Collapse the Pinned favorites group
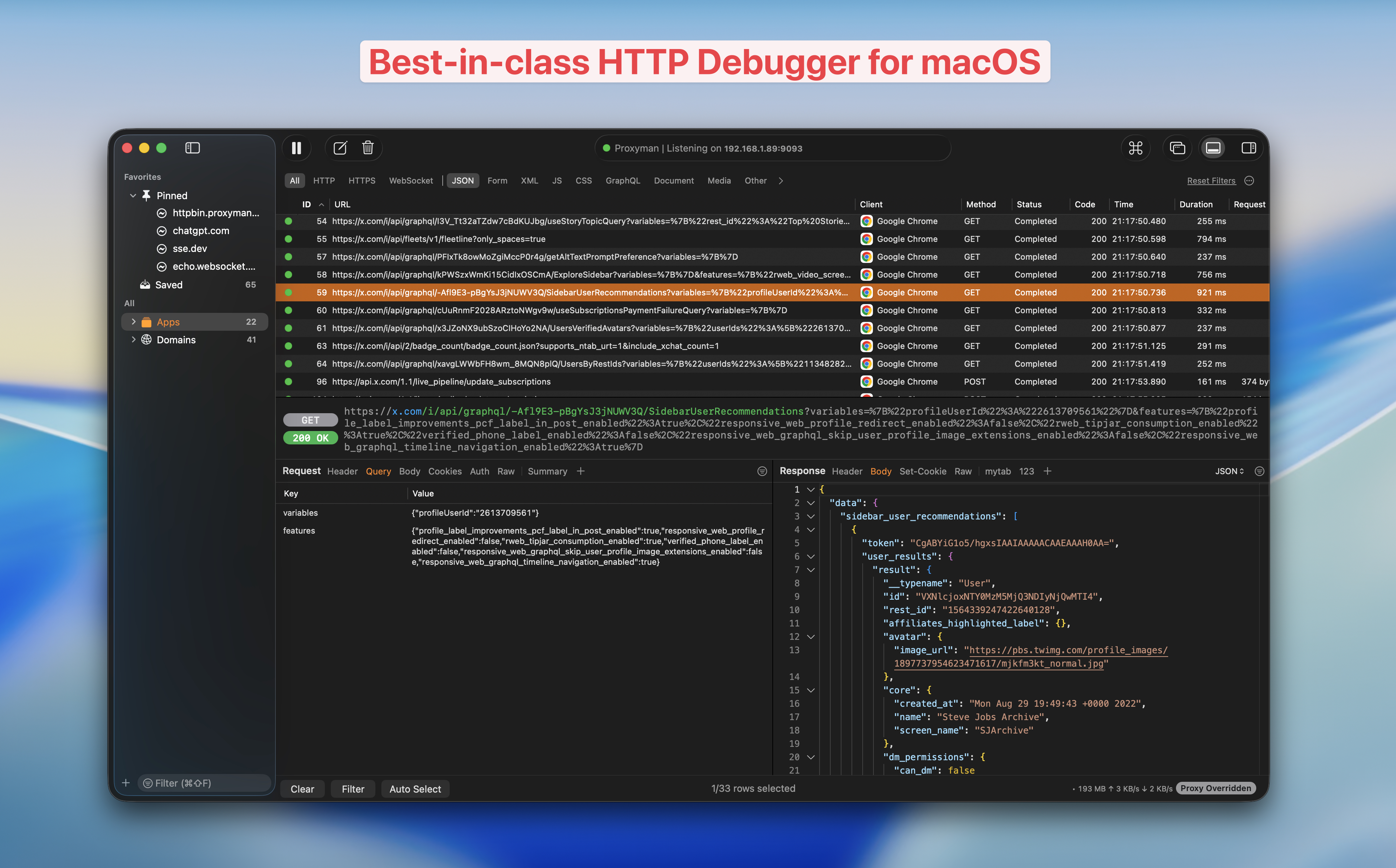The image size is (1396, 868). [133, 196]
